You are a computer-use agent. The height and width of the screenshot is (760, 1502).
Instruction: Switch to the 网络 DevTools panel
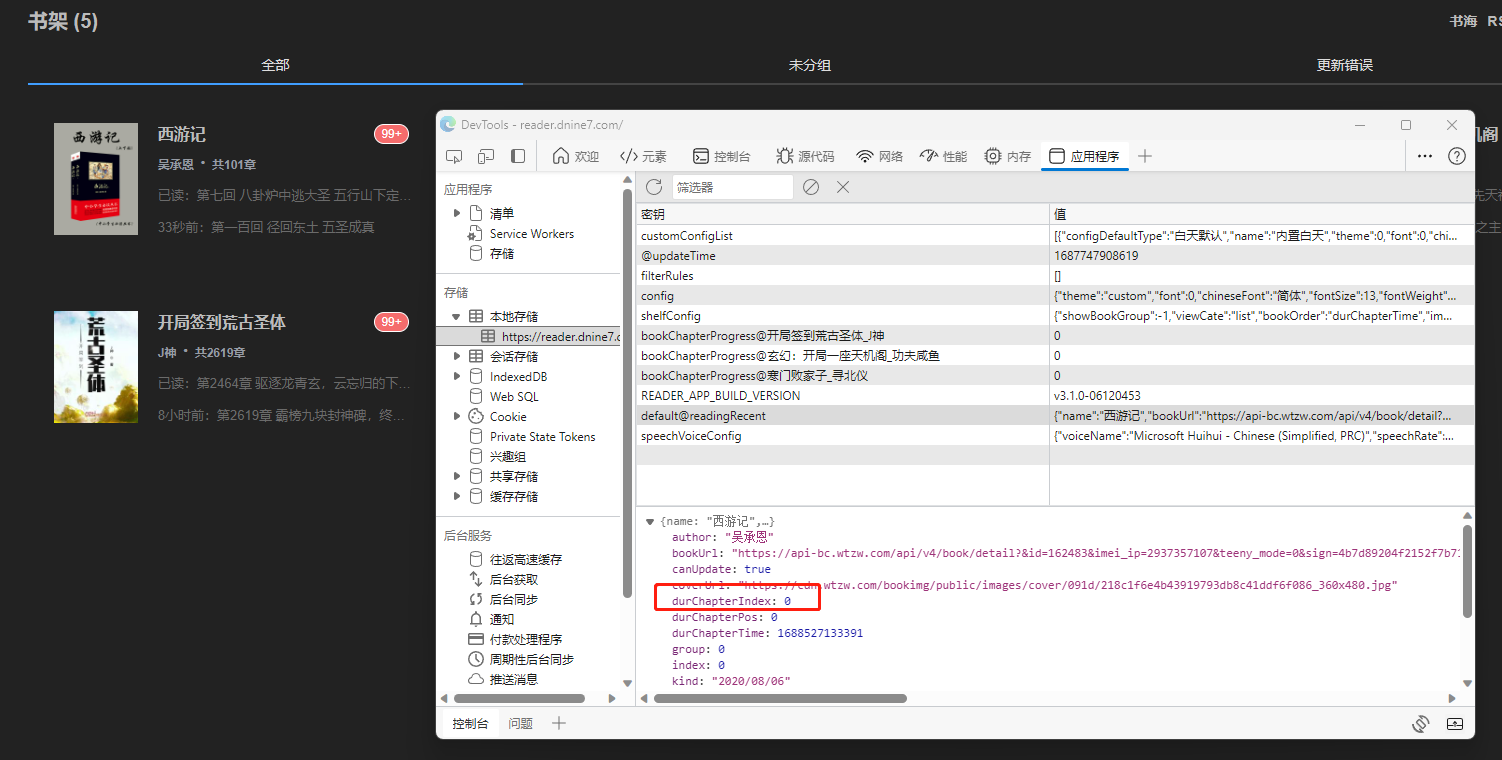click(876, 156)
